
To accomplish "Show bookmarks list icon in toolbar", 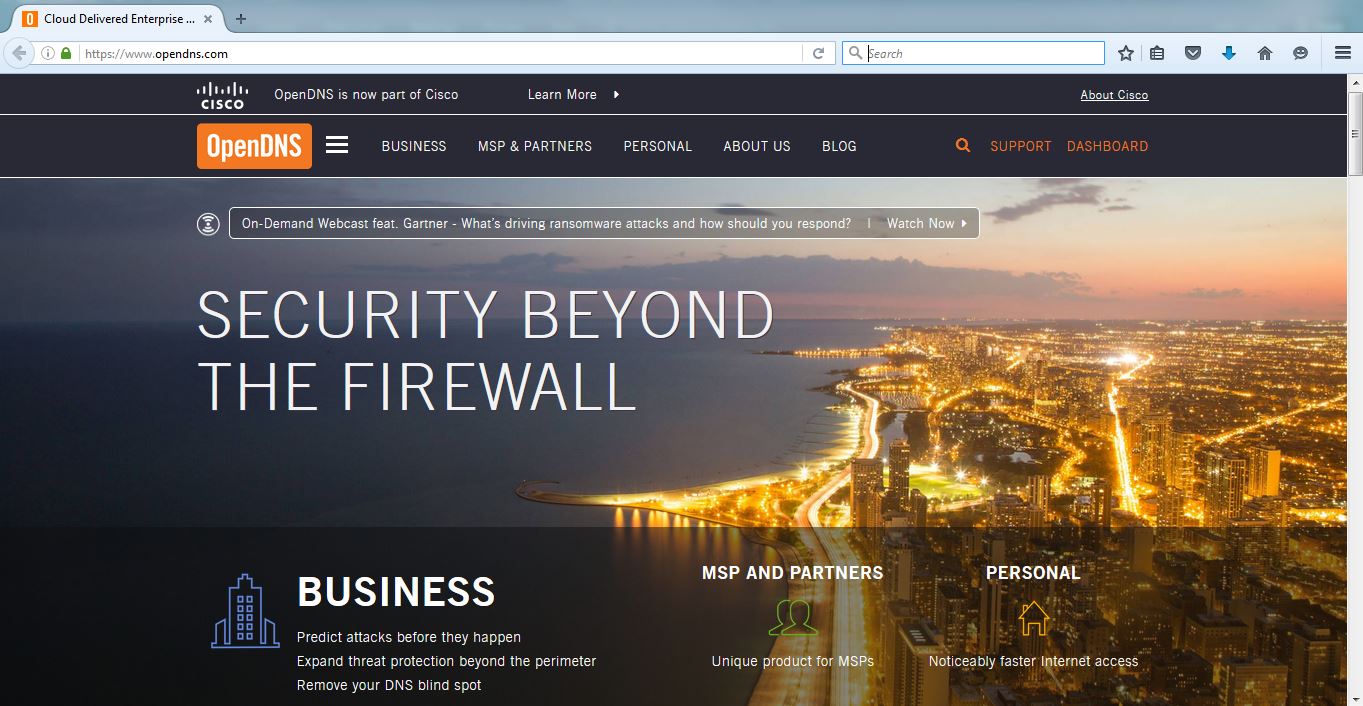I will 1157,53.
